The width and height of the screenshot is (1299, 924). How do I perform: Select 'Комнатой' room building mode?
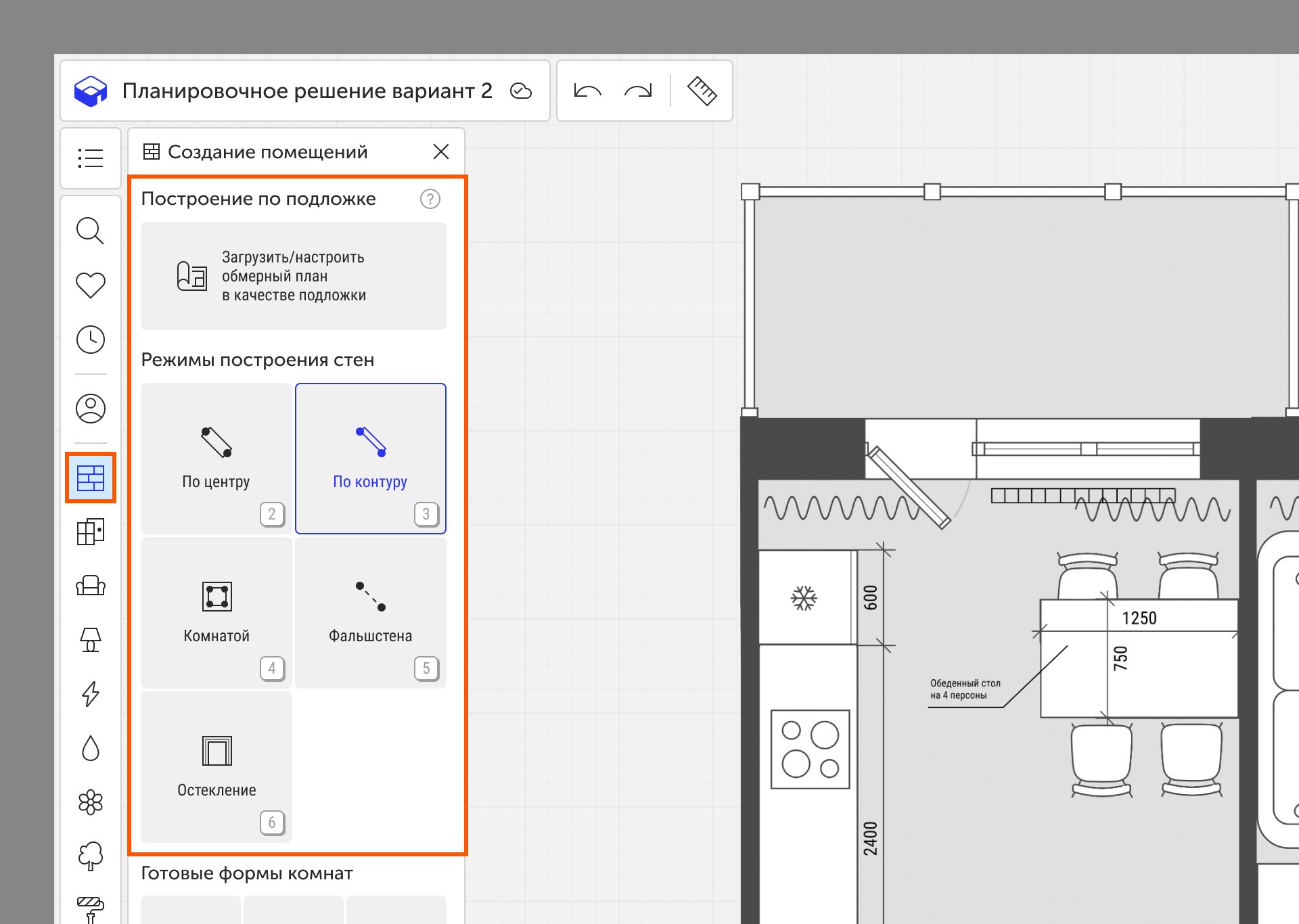pyautogui.click(x=216, y=613)
